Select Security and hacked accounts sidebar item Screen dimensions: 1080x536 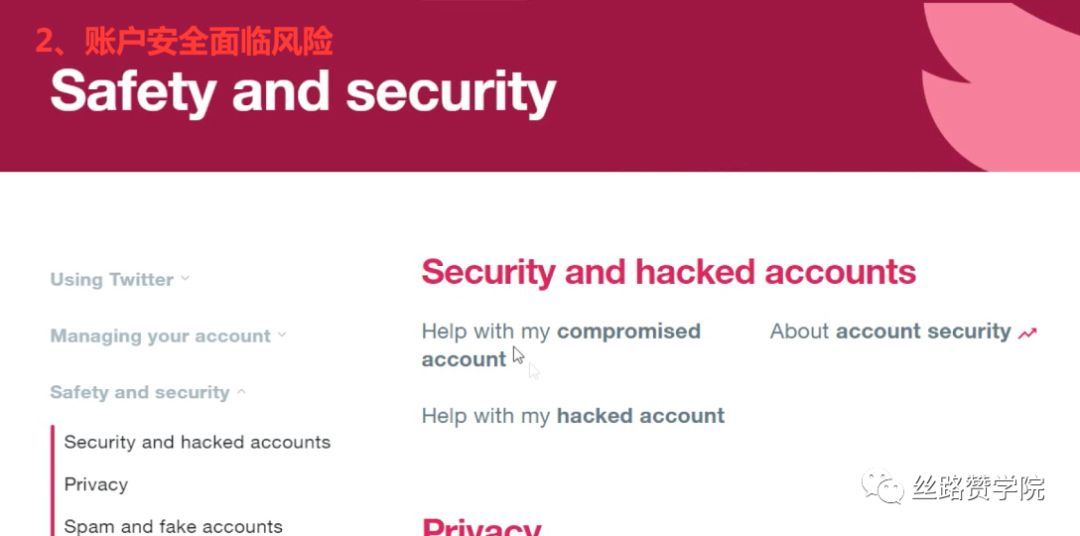[x=197, y=442]
